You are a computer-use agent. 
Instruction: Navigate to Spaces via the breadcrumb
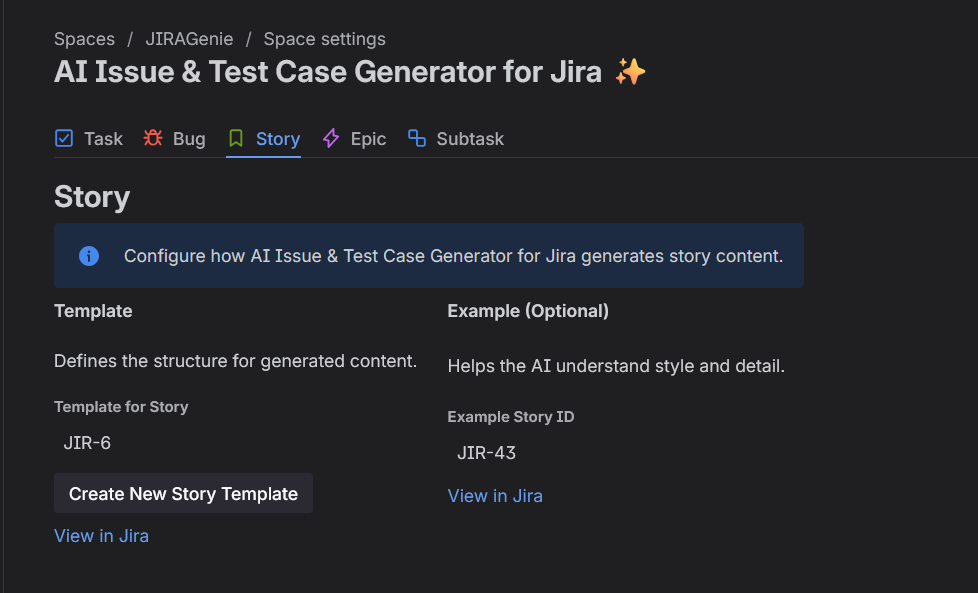pyautogui.click(x=84, y=38)
